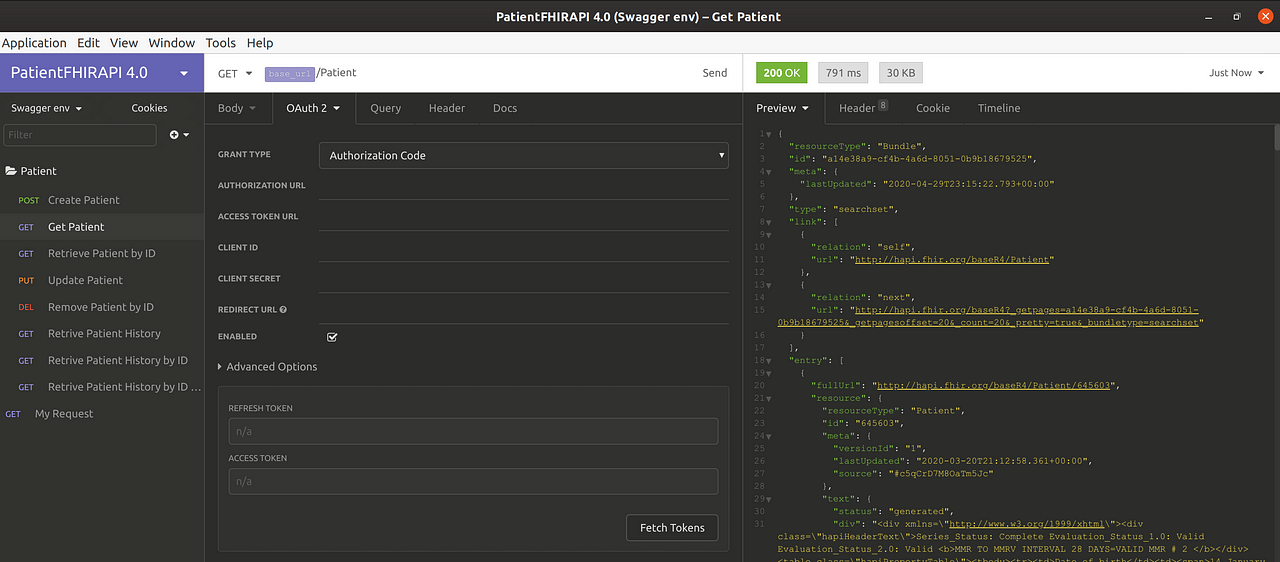Switch to the Query tab
The width and height of the screenshot is (1280, 562).
[x=385, y=108]
